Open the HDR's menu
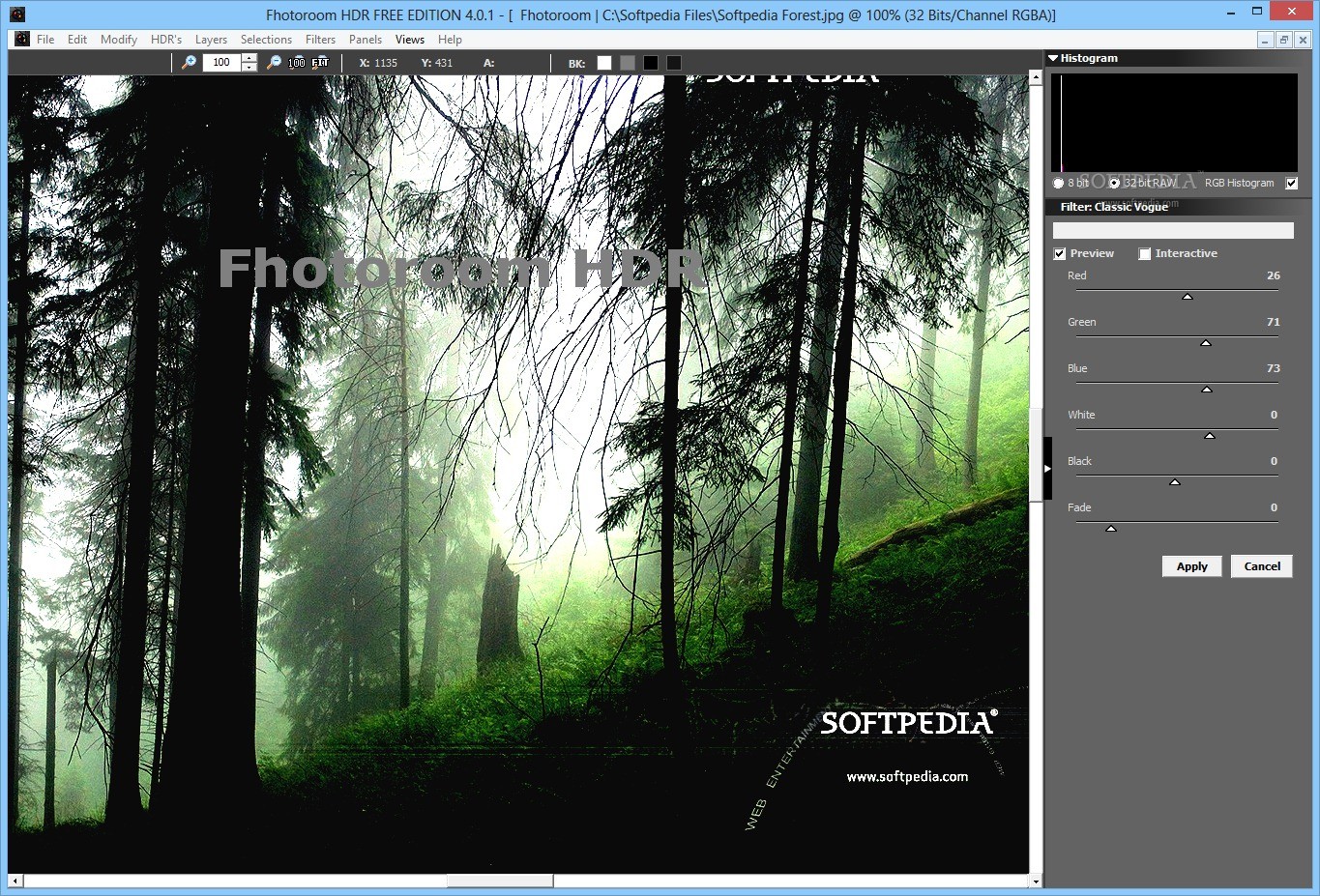 click(x=166, y=40)
